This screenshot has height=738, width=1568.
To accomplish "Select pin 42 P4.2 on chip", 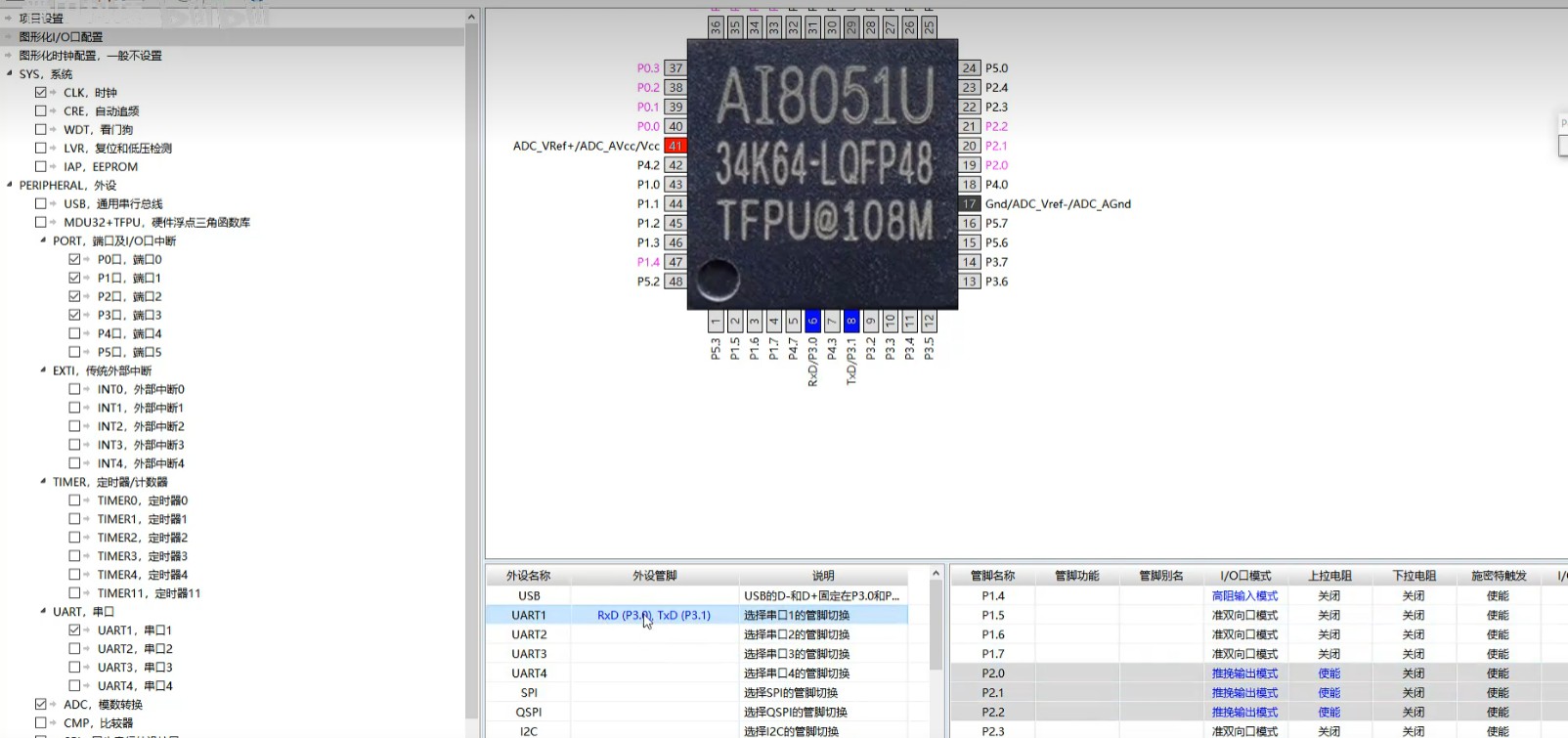I will [x=675, y=165].
